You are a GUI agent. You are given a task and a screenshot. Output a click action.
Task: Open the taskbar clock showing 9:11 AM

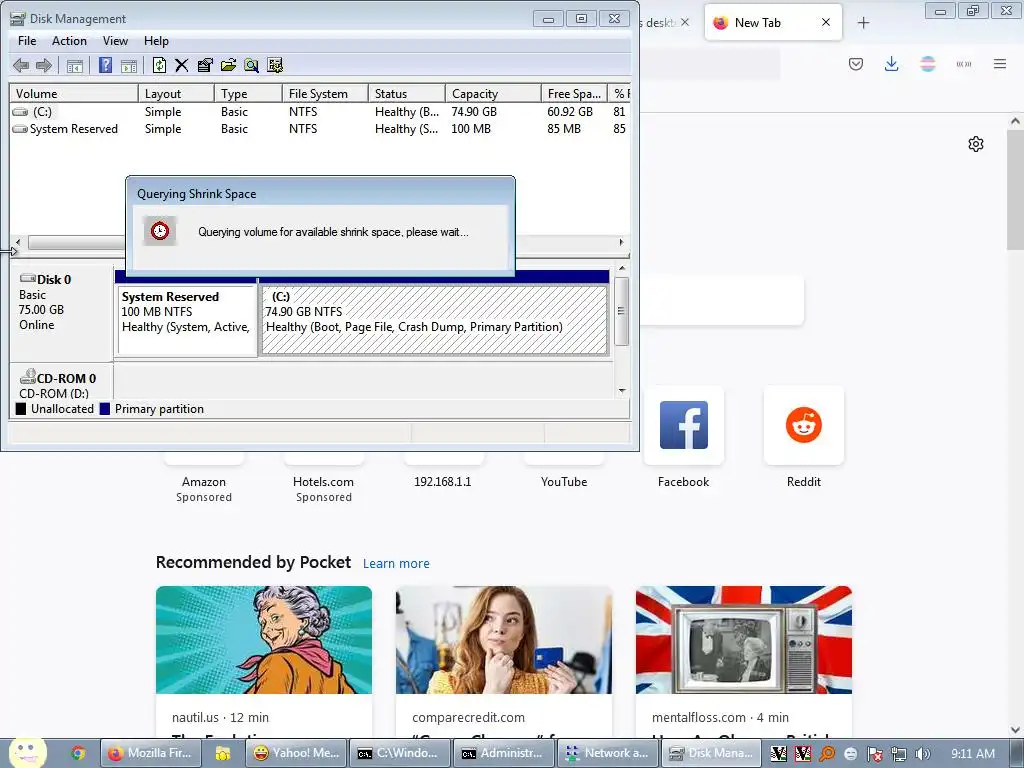click(x=973, y=754)
